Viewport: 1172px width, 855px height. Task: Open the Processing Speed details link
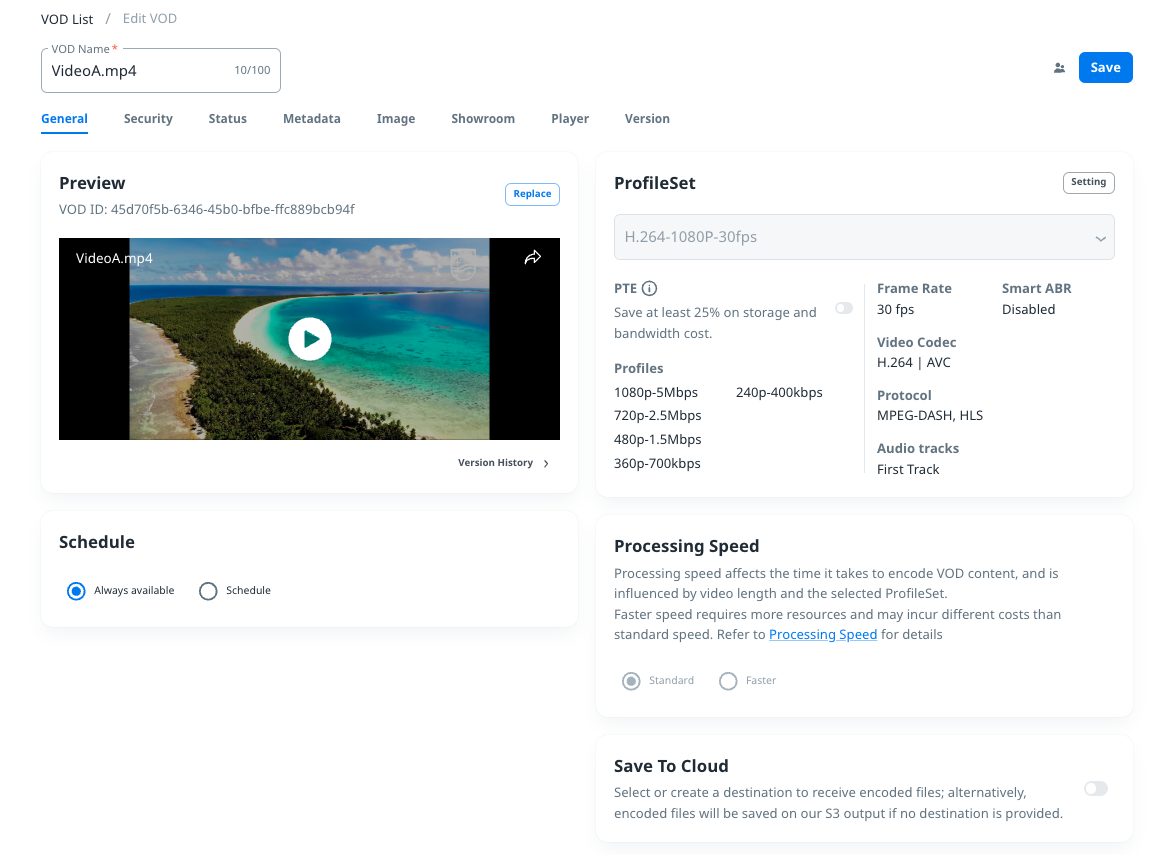pos(822,635)
